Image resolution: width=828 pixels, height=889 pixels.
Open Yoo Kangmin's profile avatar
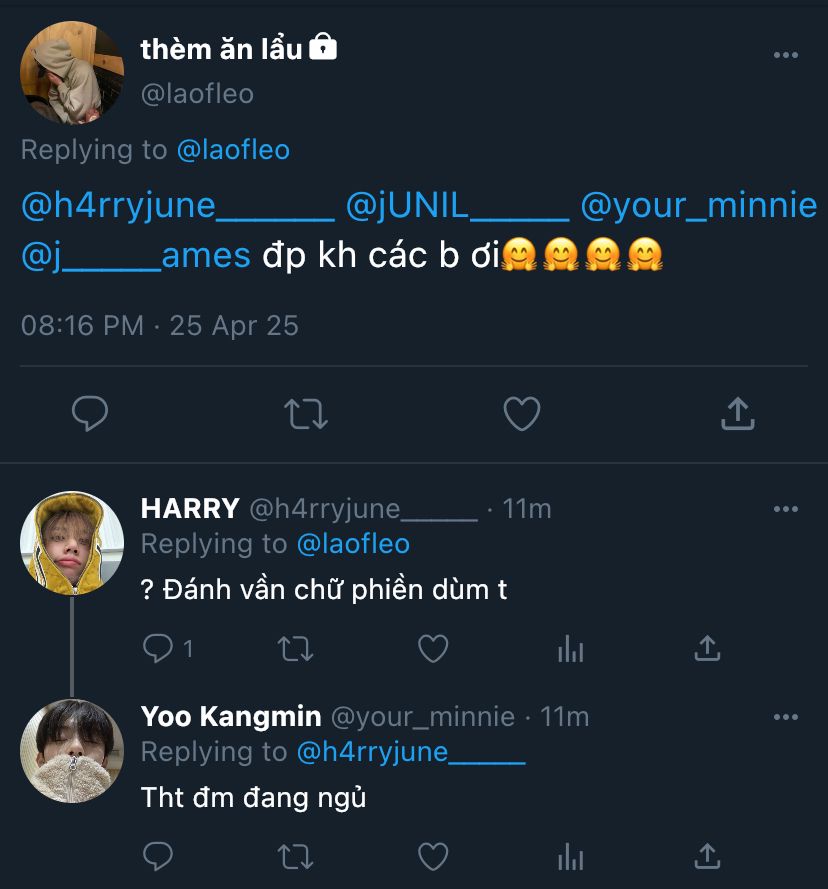click(x=72, y=751)
